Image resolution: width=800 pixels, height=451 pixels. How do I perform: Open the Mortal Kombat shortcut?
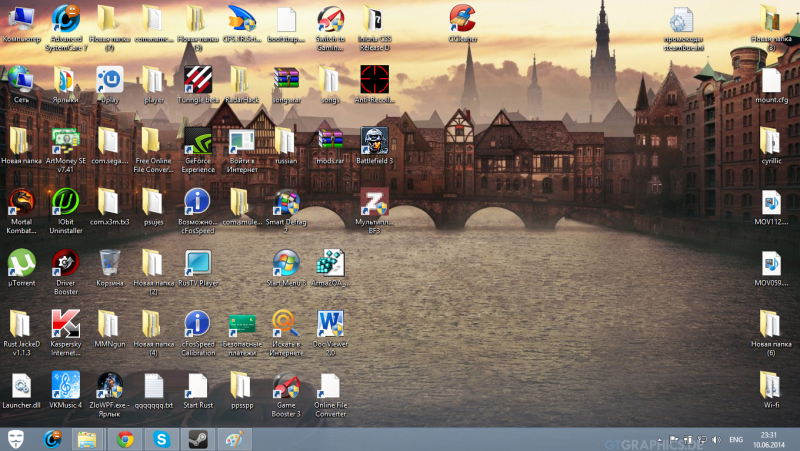[21, 202]
